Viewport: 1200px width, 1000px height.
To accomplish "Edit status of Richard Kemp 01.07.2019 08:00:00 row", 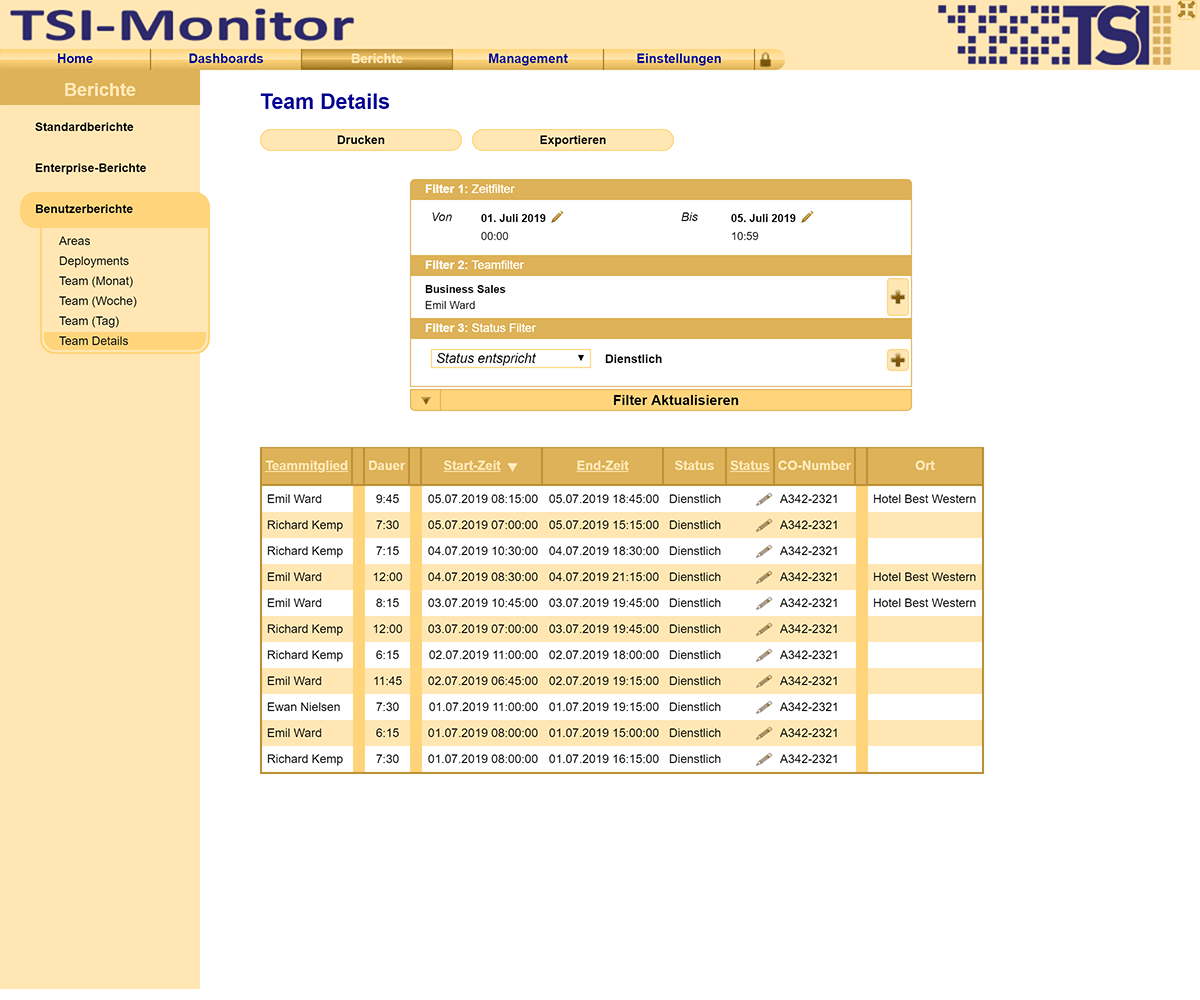I will [x=764, y=759].
